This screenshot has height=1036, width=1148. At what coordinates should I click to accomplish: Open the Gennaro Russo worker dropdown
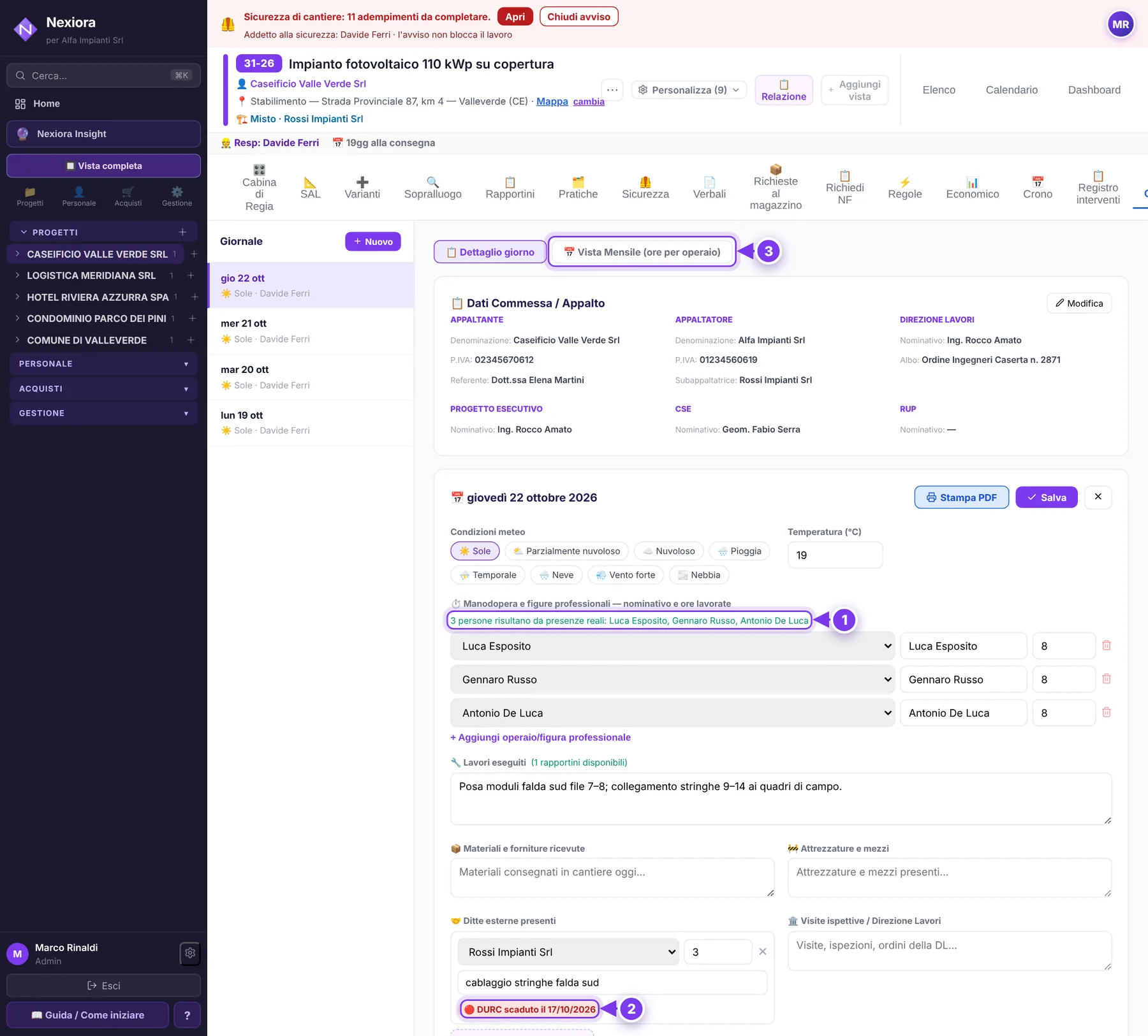(x=672, y=680)
